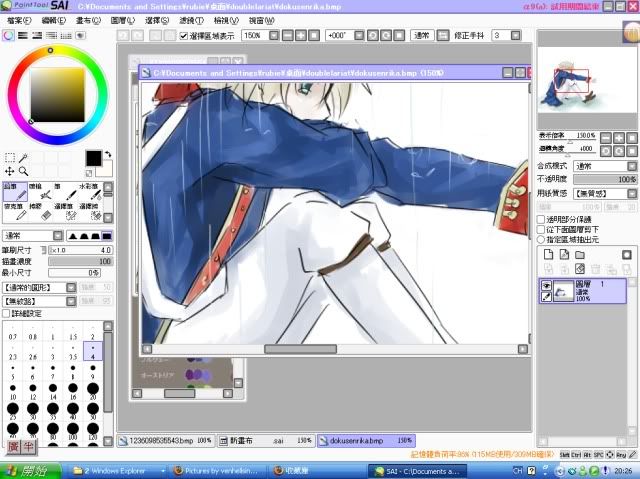Rotate view clockwise in toolbar
This screenshot has height=479, width=640.
coord(386,35)
